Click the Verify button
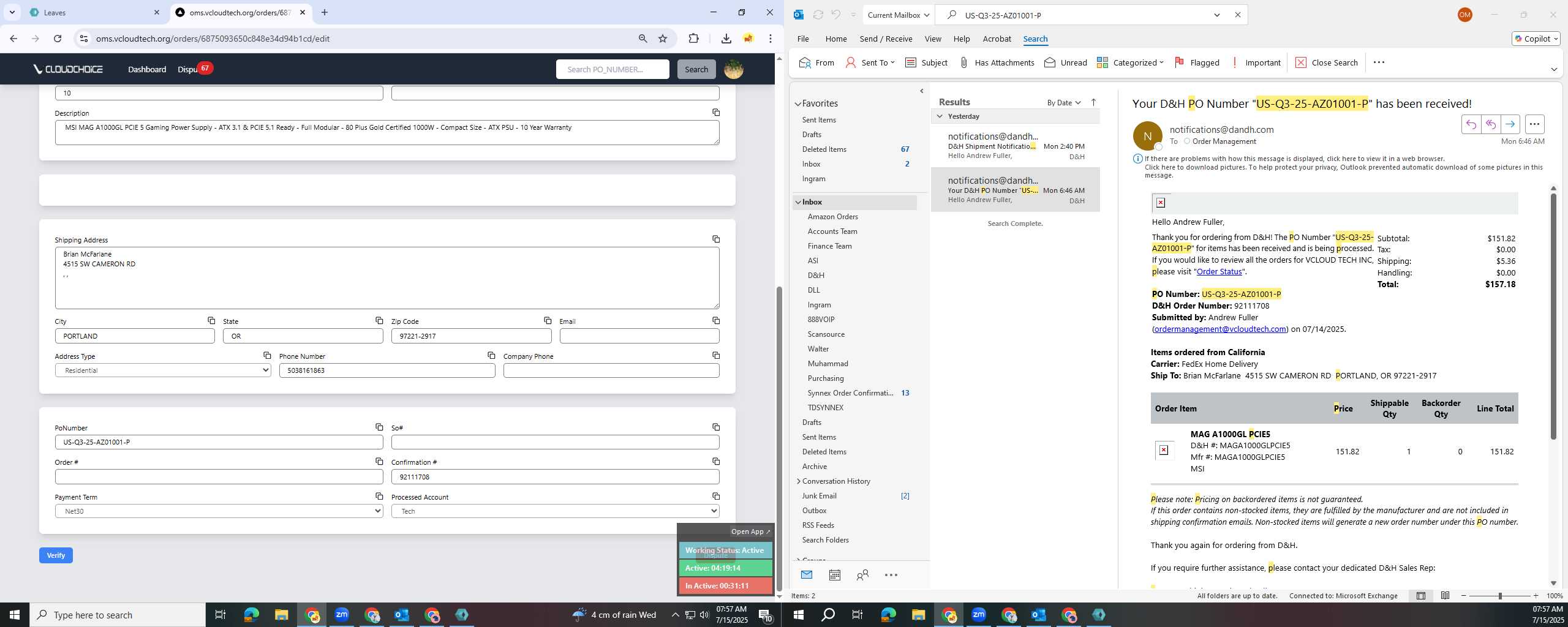 pyautogui.click(x=56, y=555)
